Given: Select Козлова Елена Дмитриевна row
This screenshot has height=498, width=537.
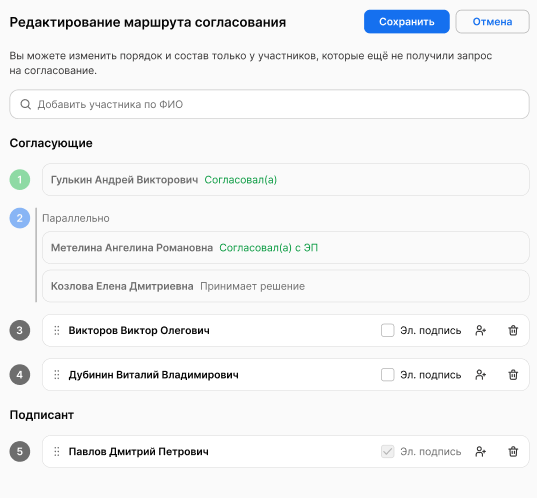Looking at the screenshot, I should (286, 286).
